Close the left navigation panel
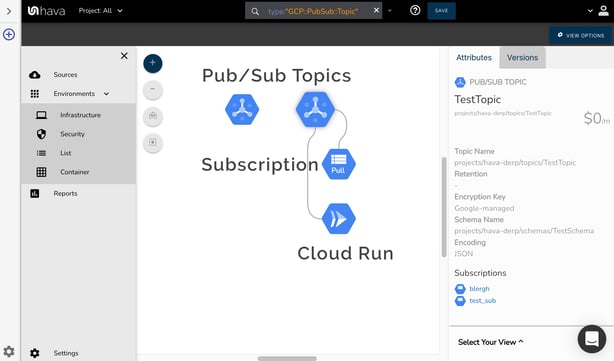The width and height of the screenshot is (614, 361). pyautogui.click(x=124, y=56)
